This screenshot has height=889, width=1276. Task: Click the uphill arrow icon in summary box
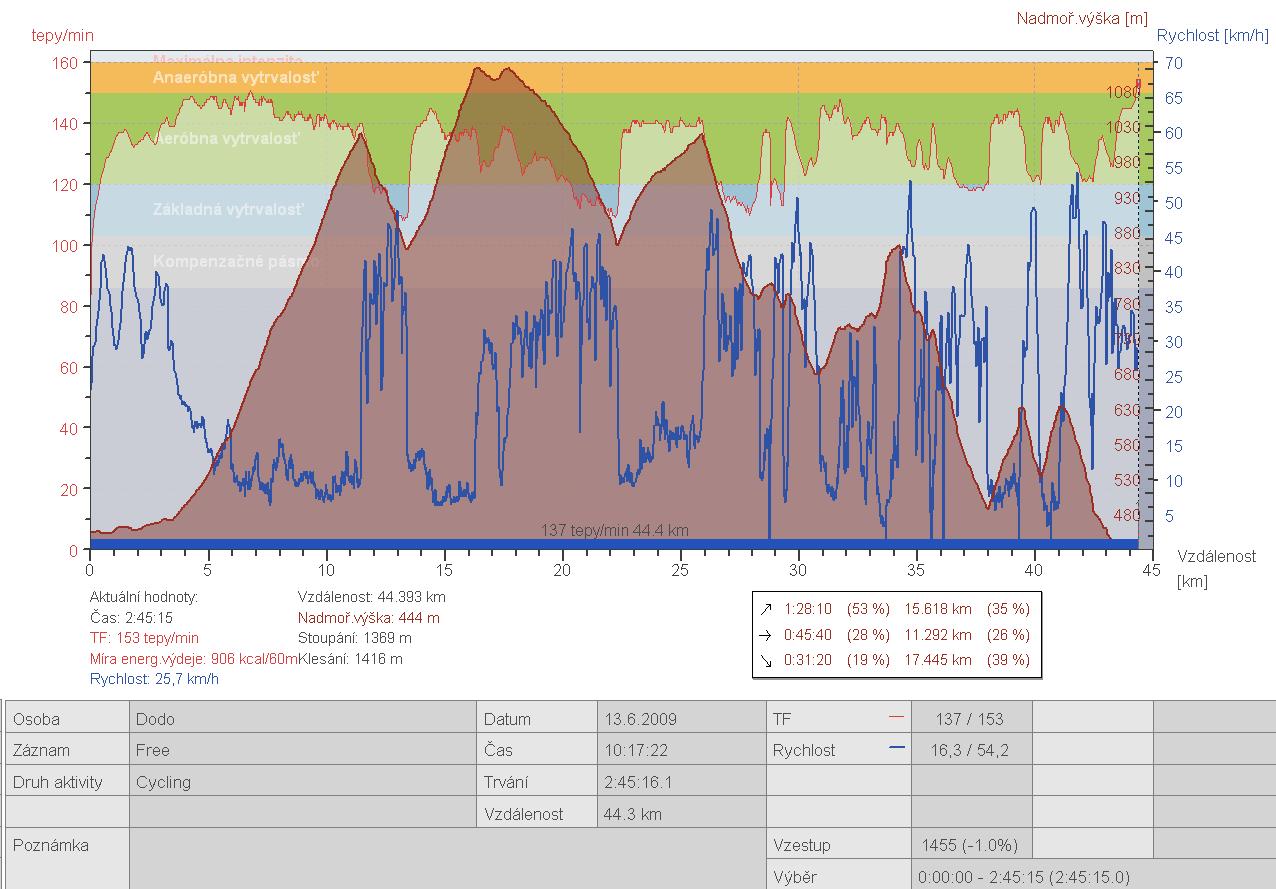[x=766, y=608]
